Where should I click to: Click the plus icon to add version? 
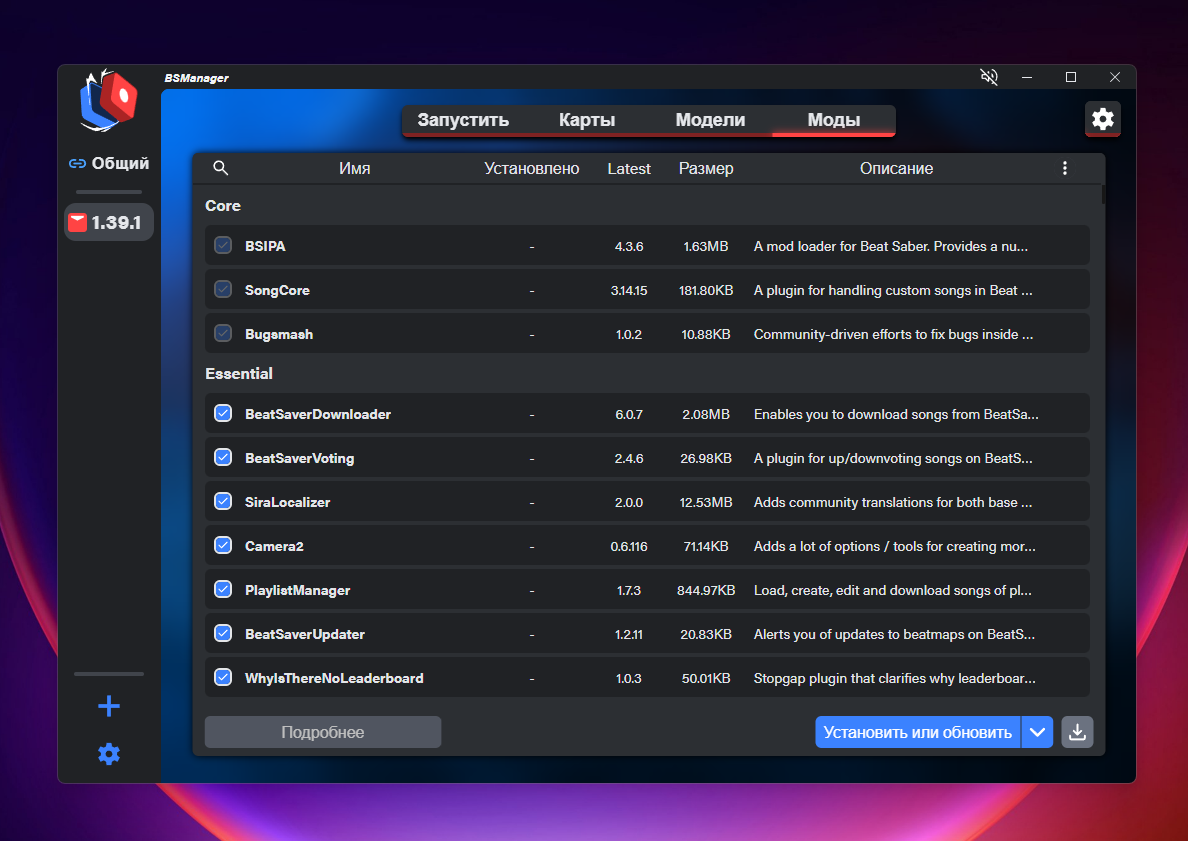tap(109, 707)
